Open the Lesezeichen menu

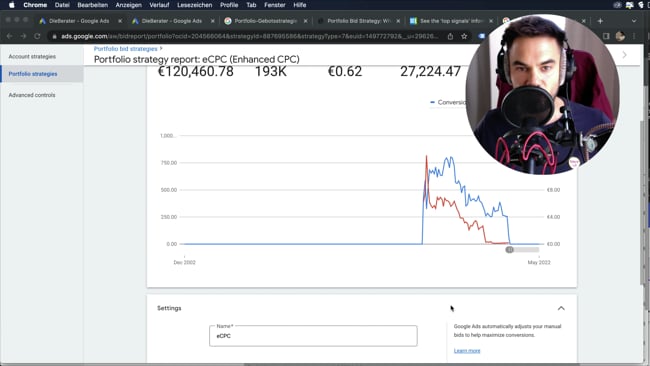[194, 5]
